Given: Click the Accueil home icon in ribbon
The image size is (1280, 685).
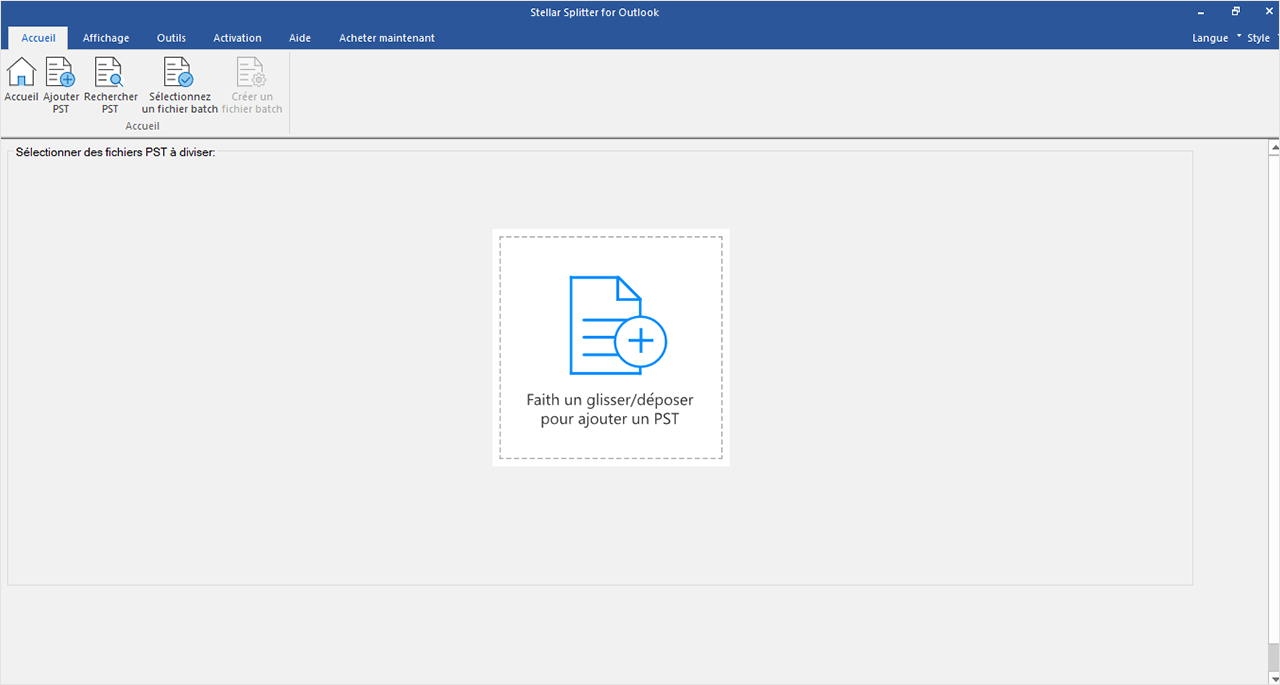Looking at the screenshot, I should tap(21, 73).
